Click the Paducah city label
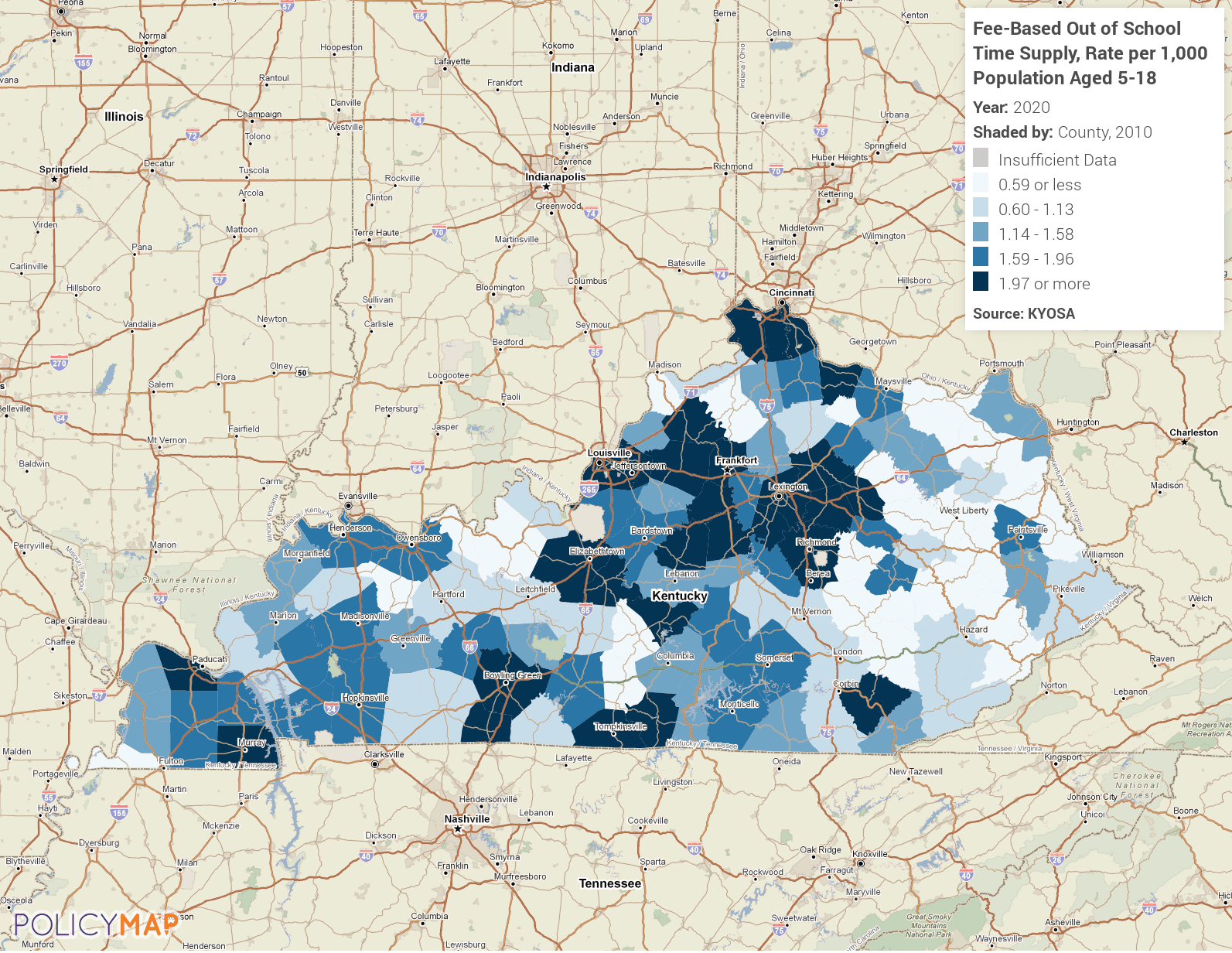The width and height of the screenshot is (1232, 953). [210, 660]
